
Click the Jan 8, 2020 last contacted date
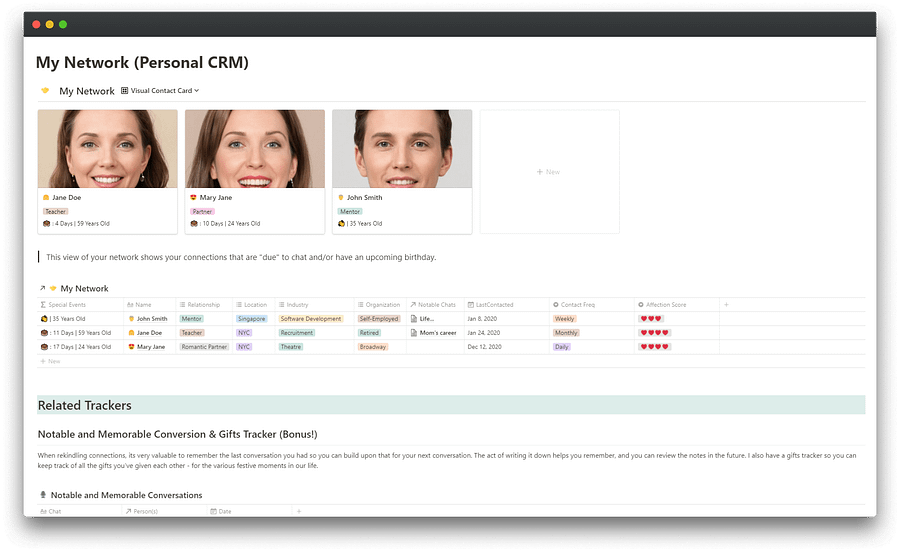[x=482, y=318]
